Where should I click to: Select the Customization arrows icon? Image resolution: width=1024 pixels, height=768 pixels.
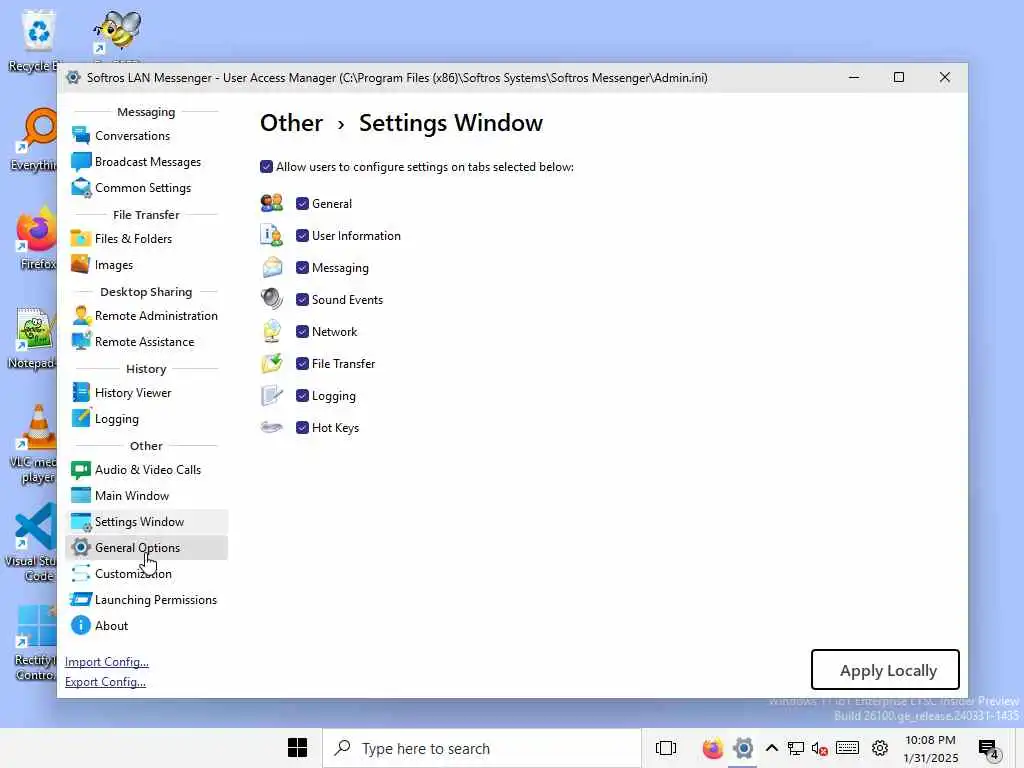[x=81, y=573]
